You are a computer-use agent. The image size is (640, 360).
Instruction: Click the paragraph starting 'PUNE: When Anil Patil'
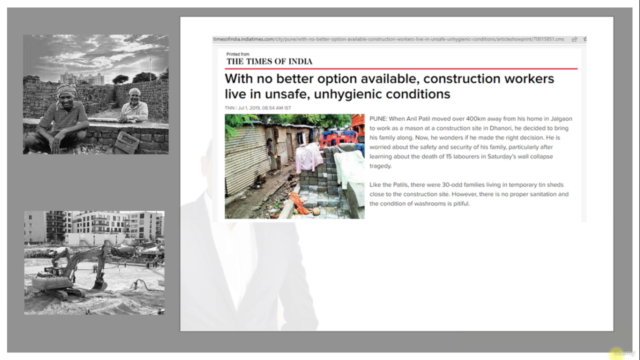[x=471, y=142]
